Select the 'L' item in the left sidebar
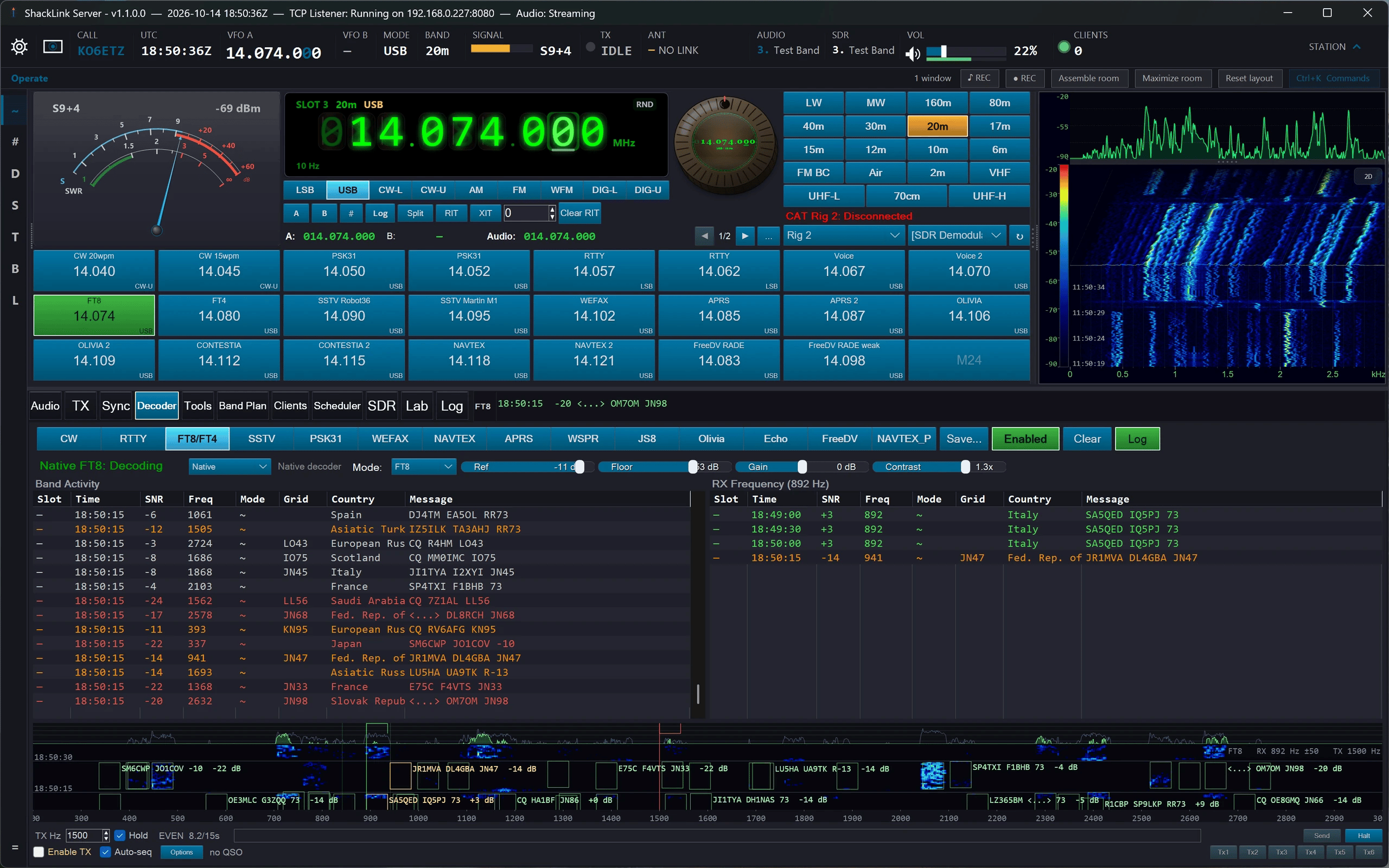1389x868 pixels. click(15, 300)
